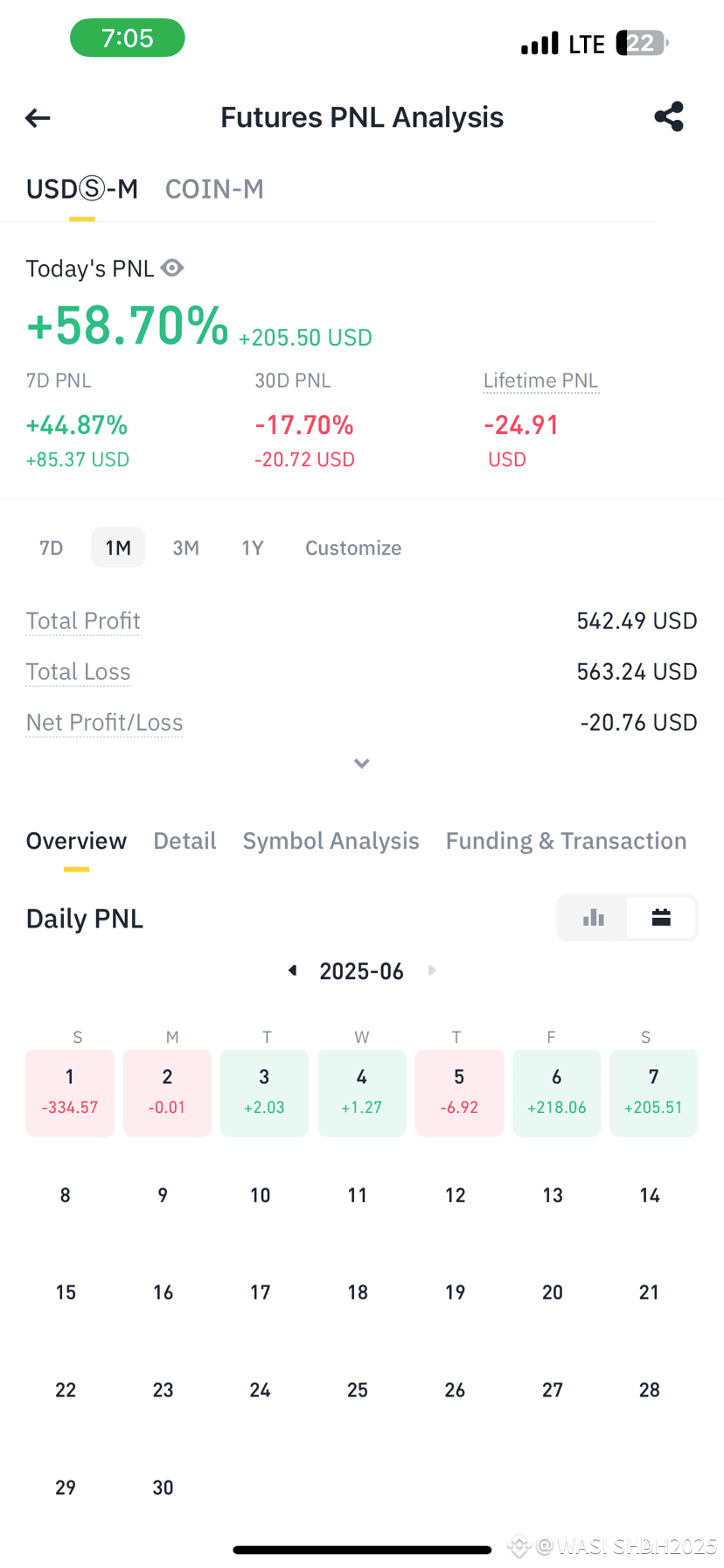Expand more statistics with down chevron
This screenshot has width=724, height=1568.
[x=362, y=764]
